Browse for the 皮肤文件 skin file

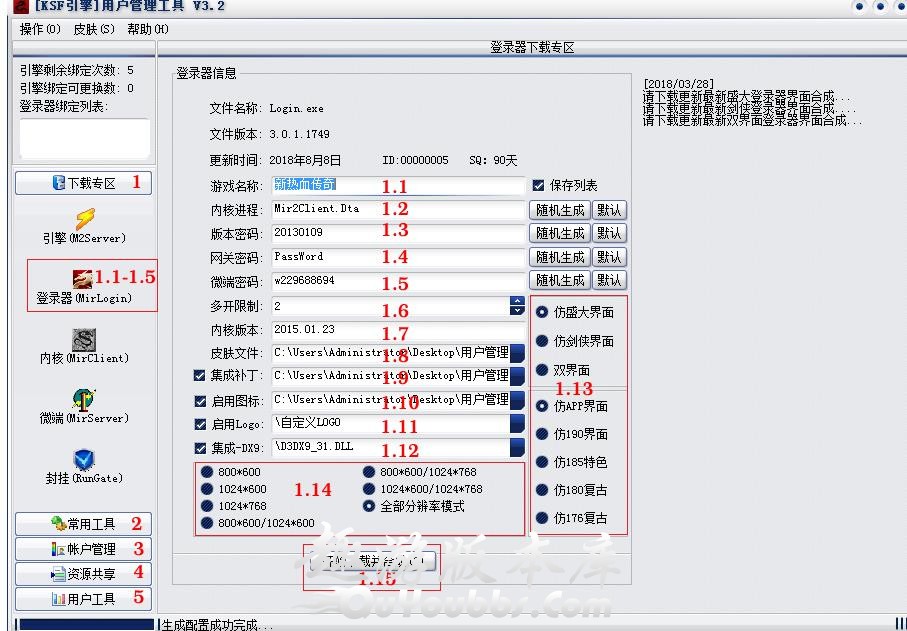pyautogui.click(x=517, y=353)
